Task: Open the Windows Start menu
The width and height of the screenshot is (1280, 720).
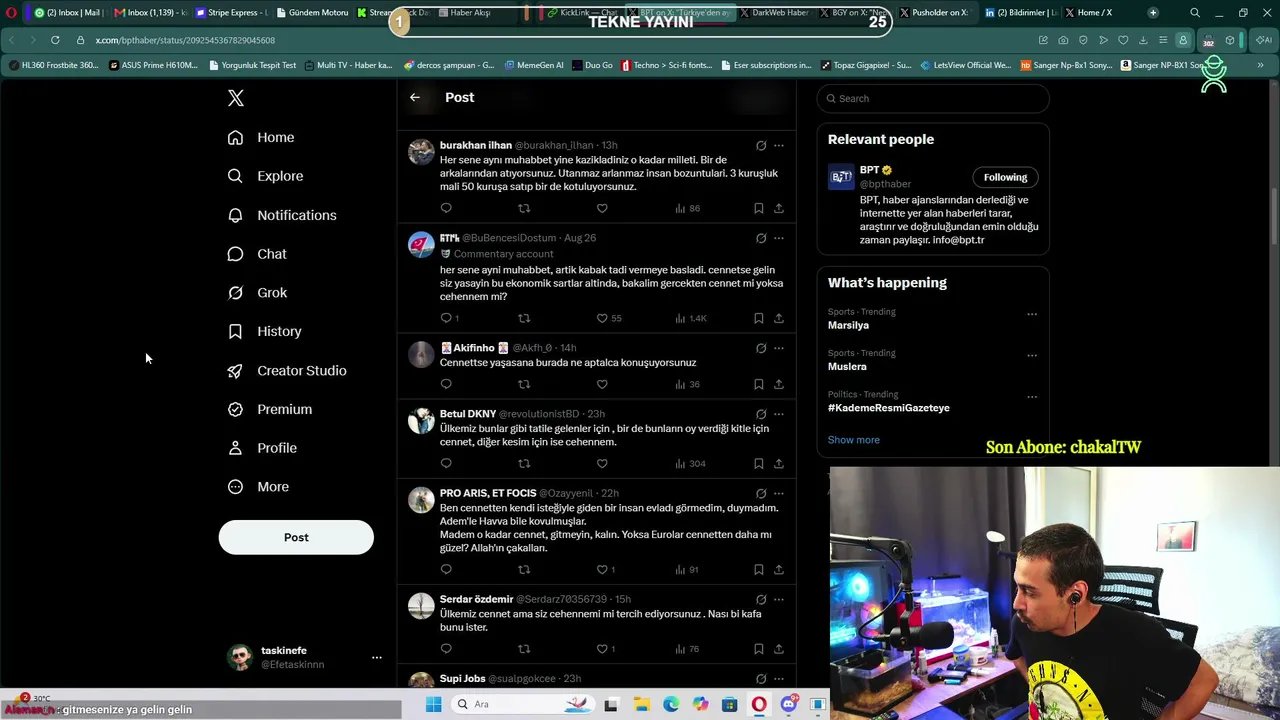Action: point(433,704)
